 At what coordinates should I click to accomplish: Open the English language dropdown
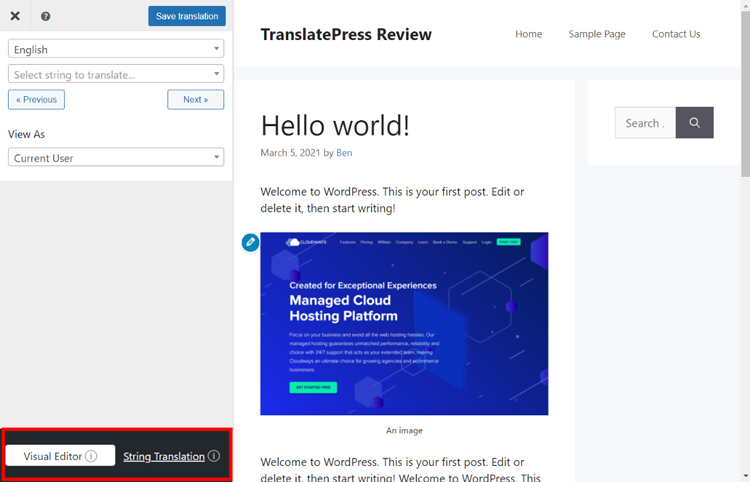point(116,49)
